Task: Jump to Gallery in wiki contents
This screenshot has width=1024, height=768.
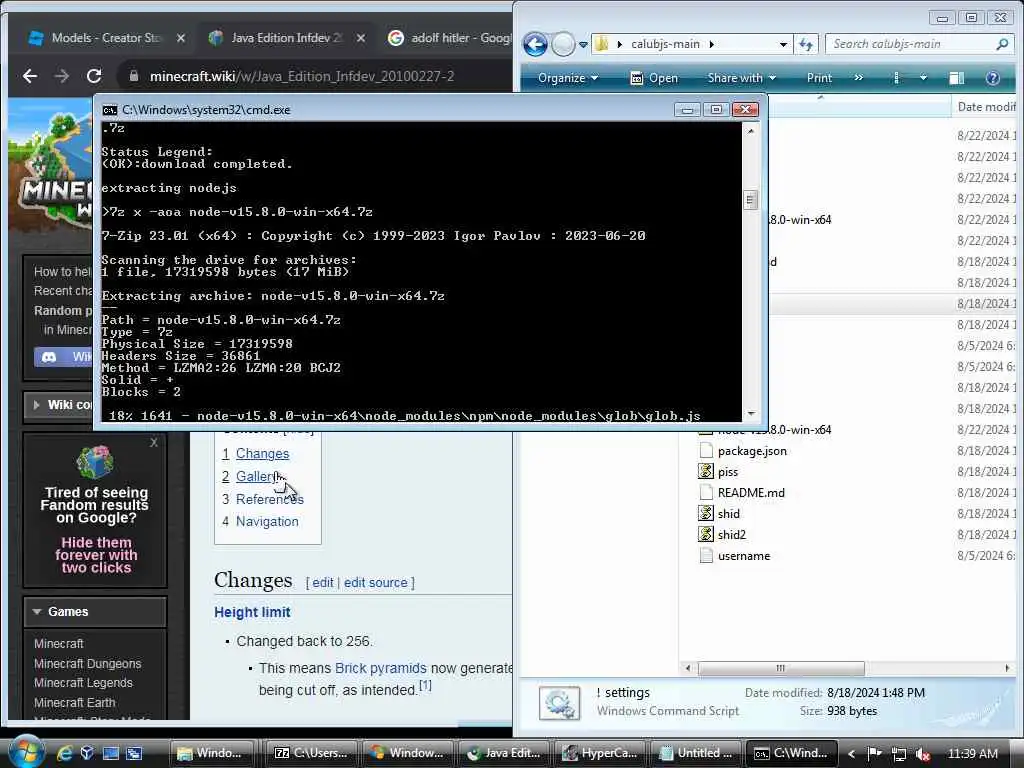Action: click(259, 476)
